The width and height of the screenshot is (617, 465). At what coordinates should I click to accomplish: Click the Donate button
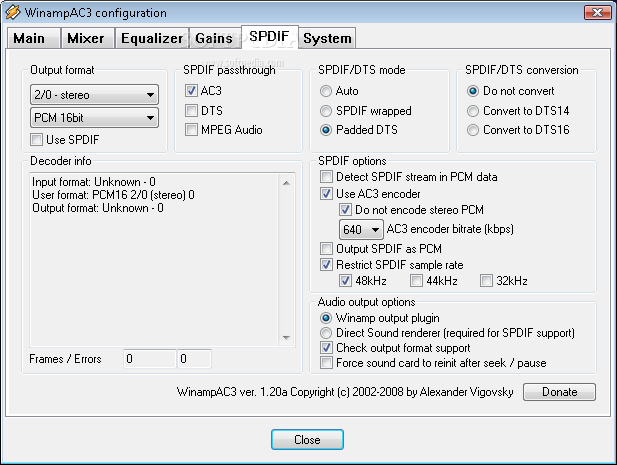click(x=559, y=392)
